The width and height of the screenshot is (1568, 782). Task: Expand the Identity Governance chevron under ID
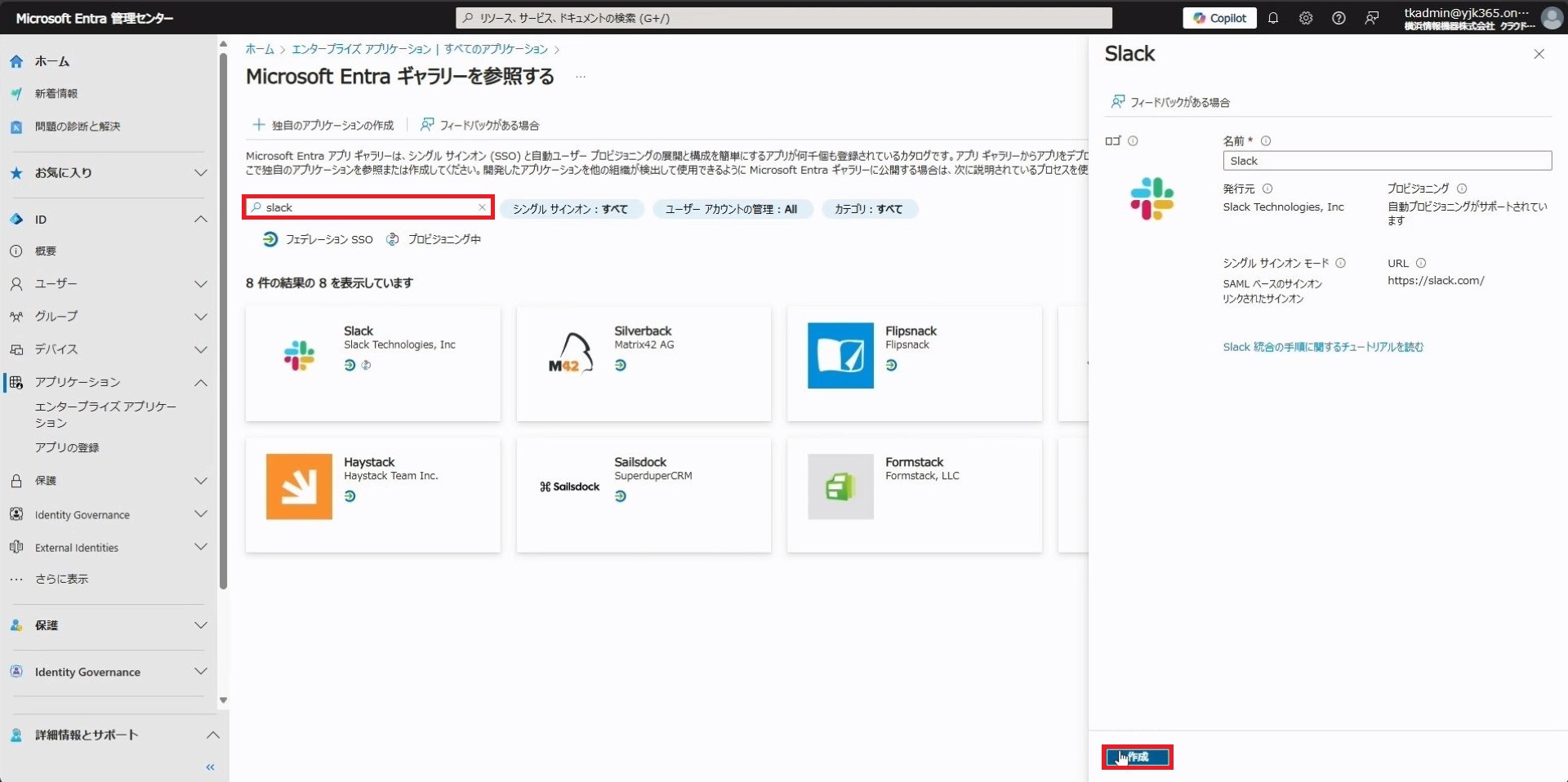coord(201,514)
